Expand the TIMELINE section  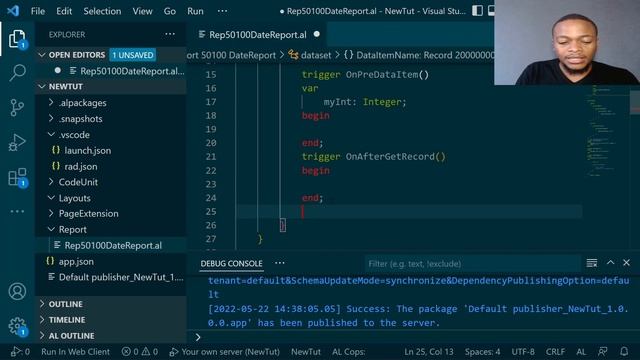click(x=111, y=320)
